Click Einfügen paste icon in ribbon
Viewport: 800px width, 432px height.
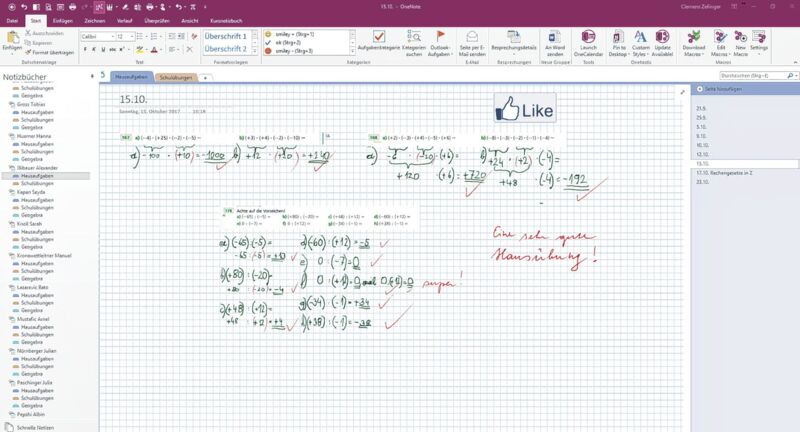coord(11,40)
